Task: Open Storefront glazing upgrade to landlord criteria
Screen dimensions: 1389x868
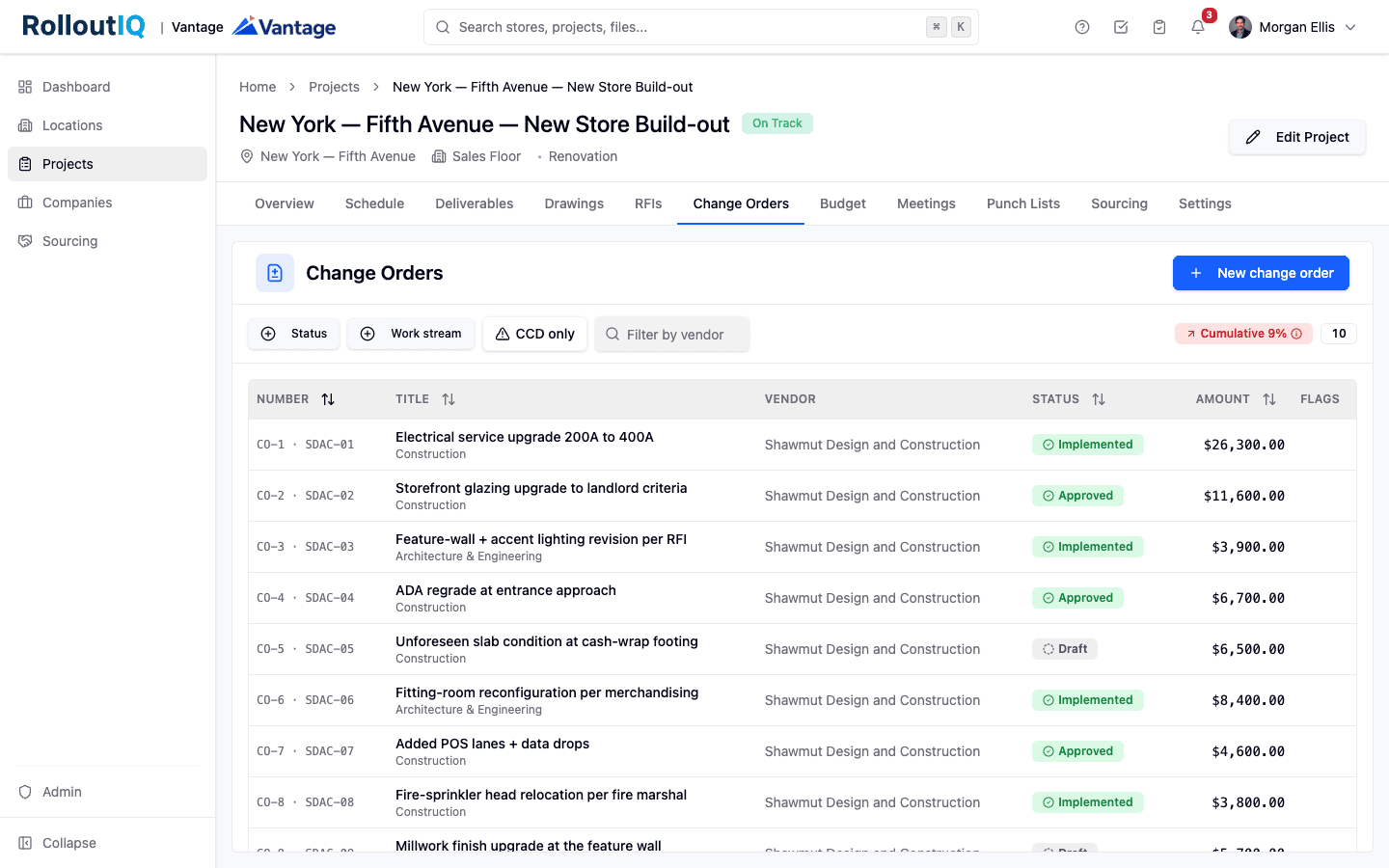Action: coord(541,488)
